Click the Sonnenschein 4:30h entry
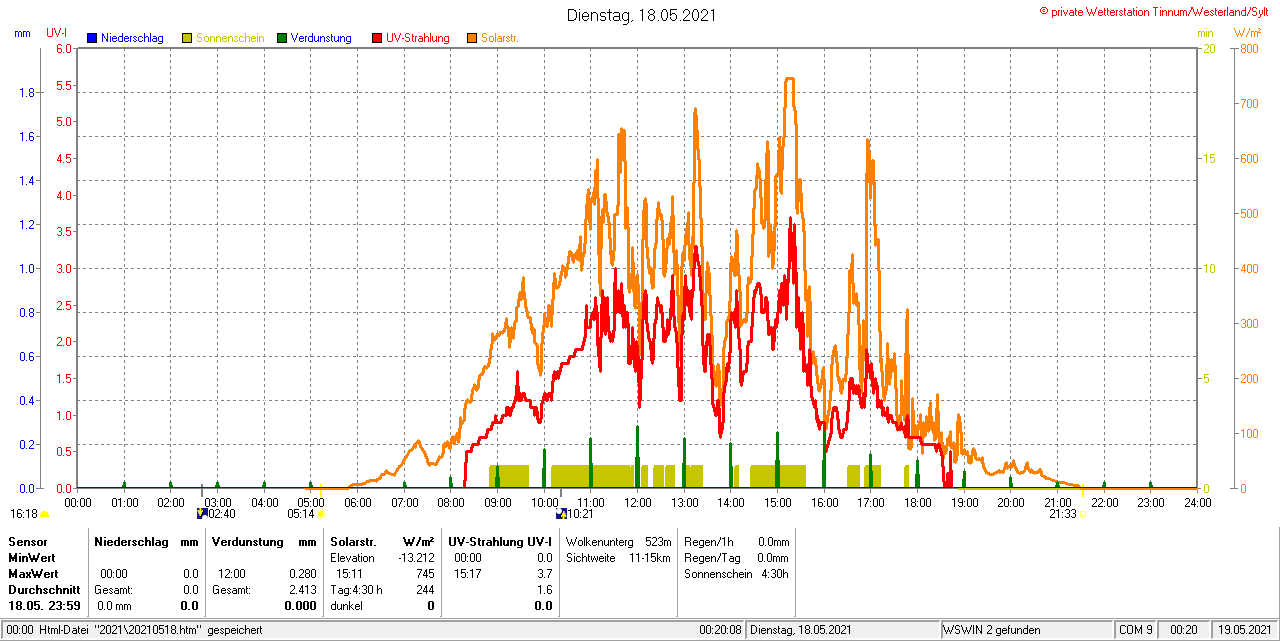Image resolution: width=1280 pixels, height=641 pixels. [x=736, y=574]
